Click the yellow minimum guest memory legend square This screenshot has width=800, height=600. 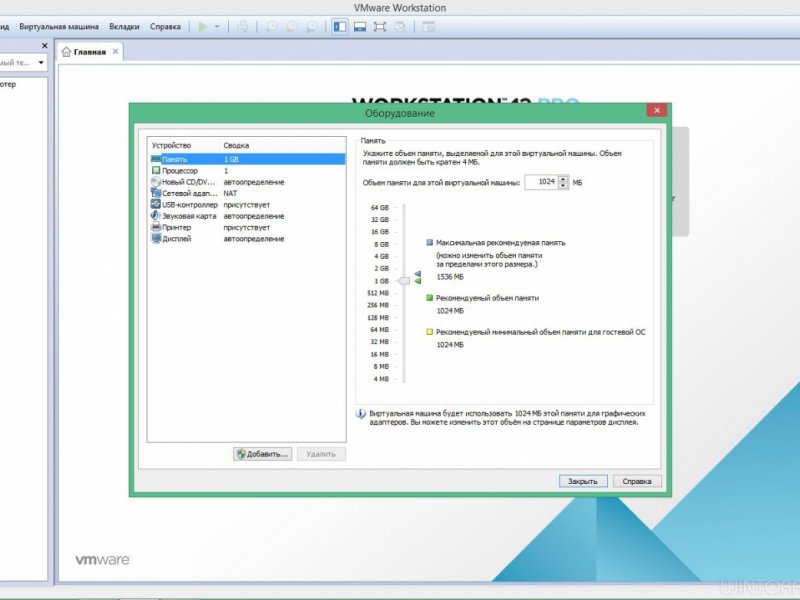430,332
